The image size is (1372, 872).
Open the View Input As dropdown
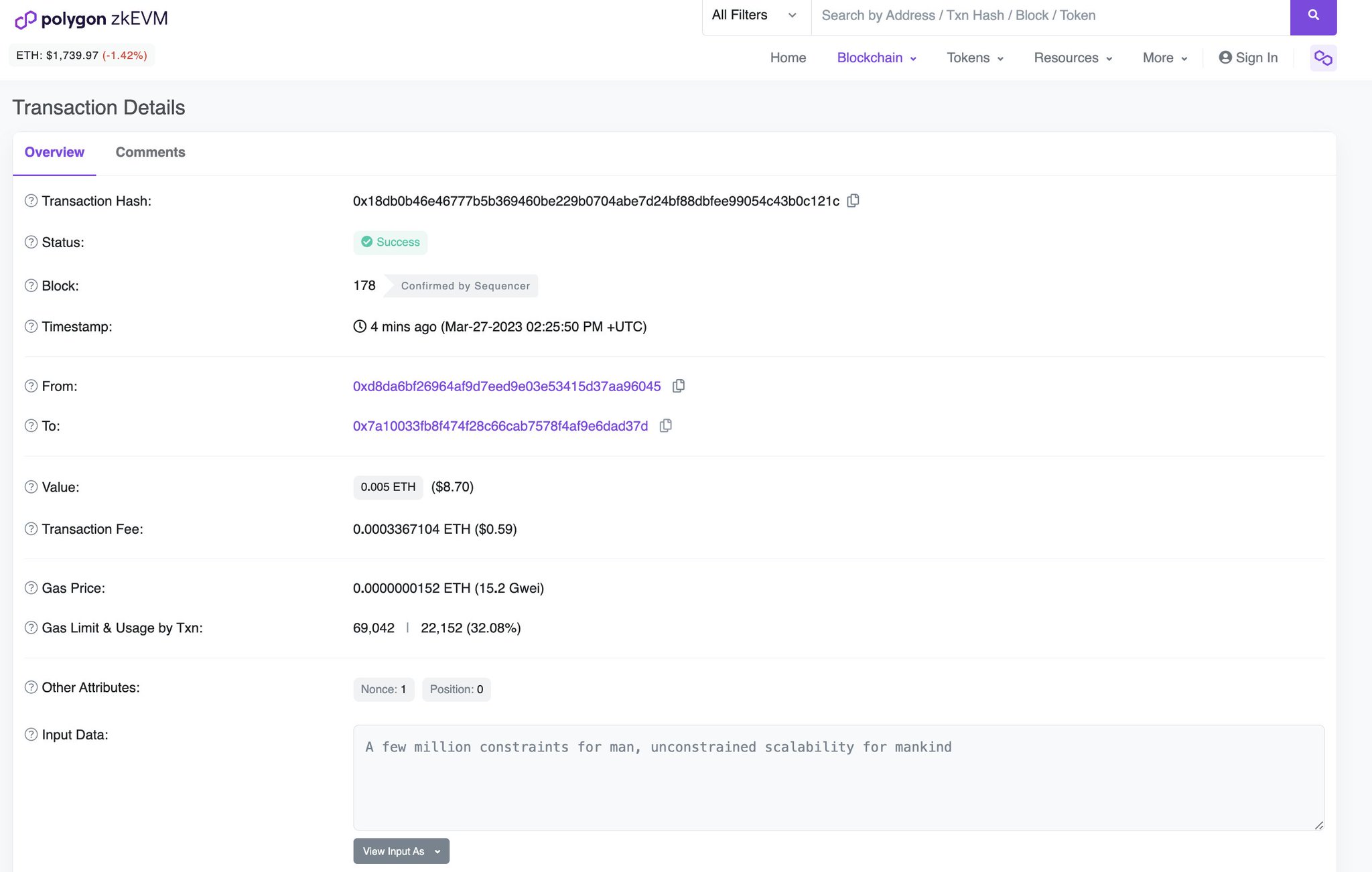click(401, 851)
